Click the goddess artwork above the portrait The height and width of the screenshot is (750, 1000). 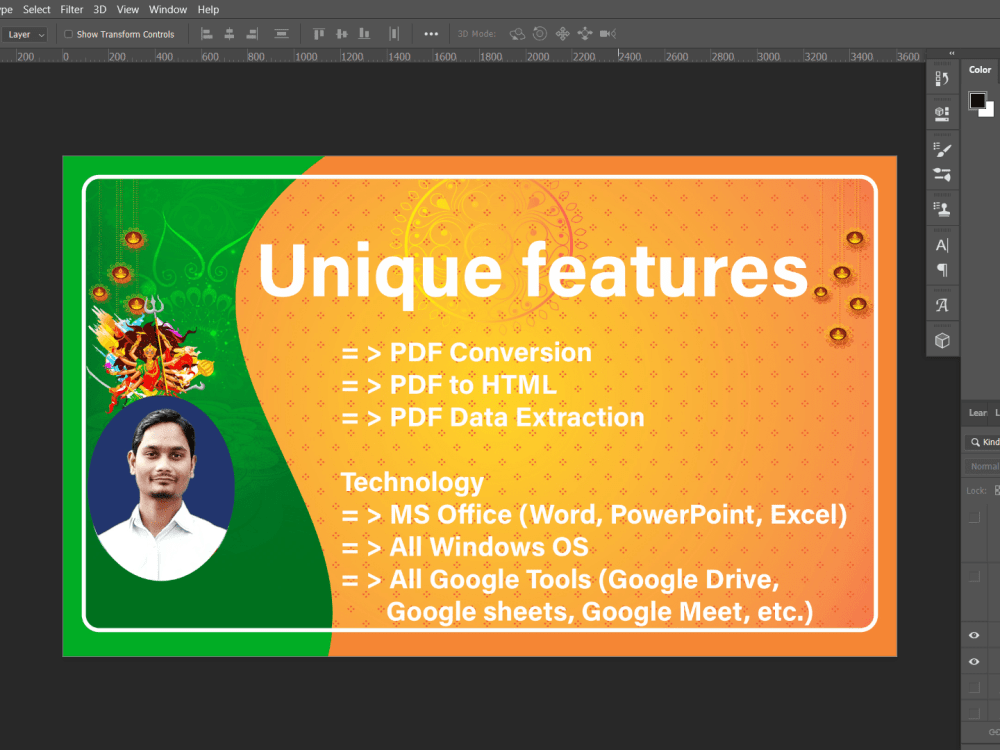151,354
